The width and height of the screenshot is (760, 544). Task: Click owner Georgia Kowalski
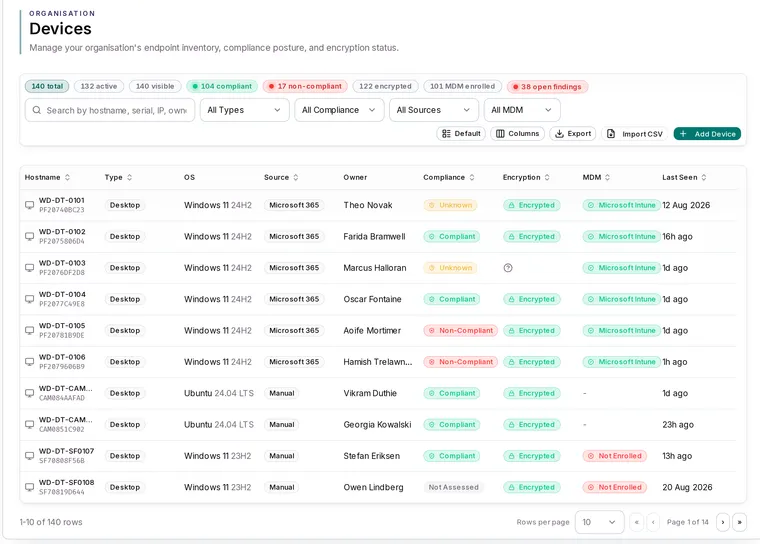pyautogui.click(x=377, y=425)
